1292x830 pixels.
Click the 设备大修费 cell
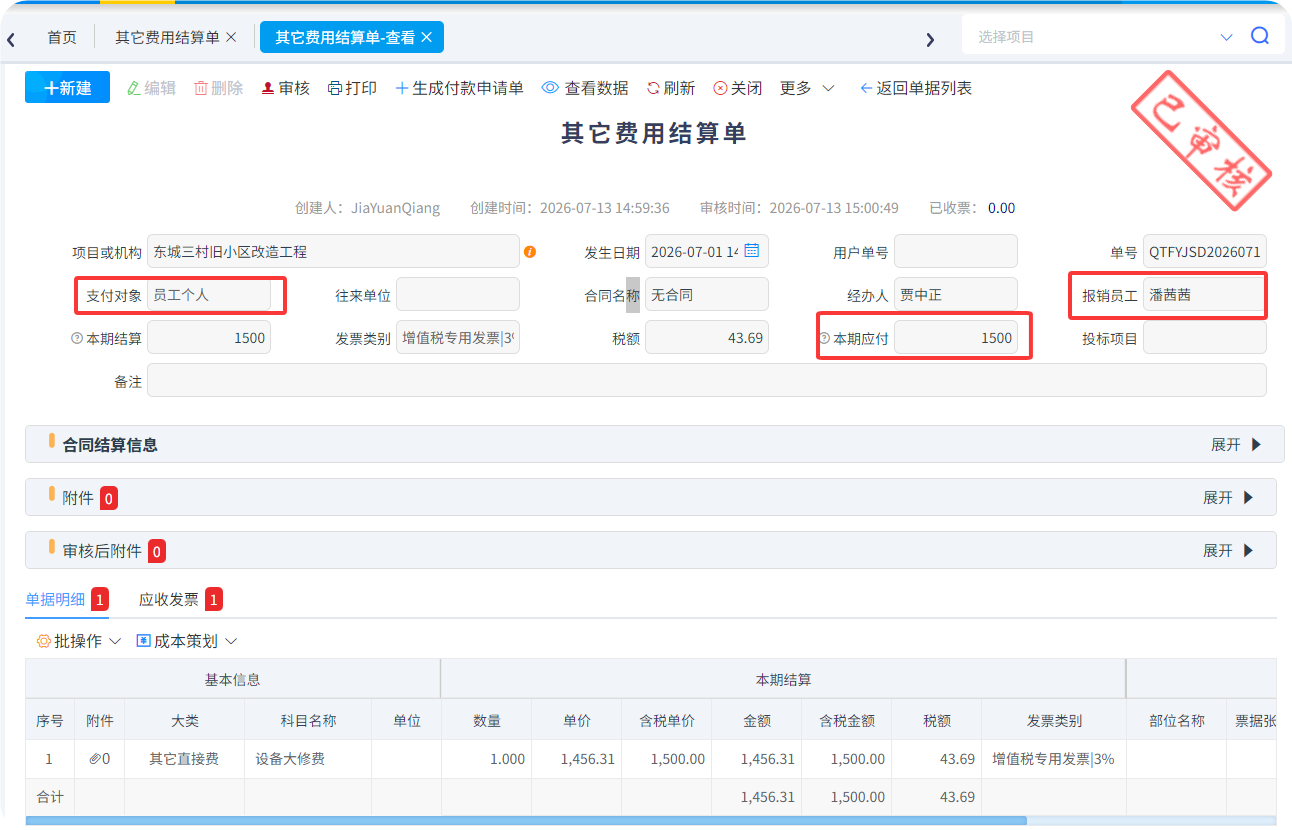(308, 759)
